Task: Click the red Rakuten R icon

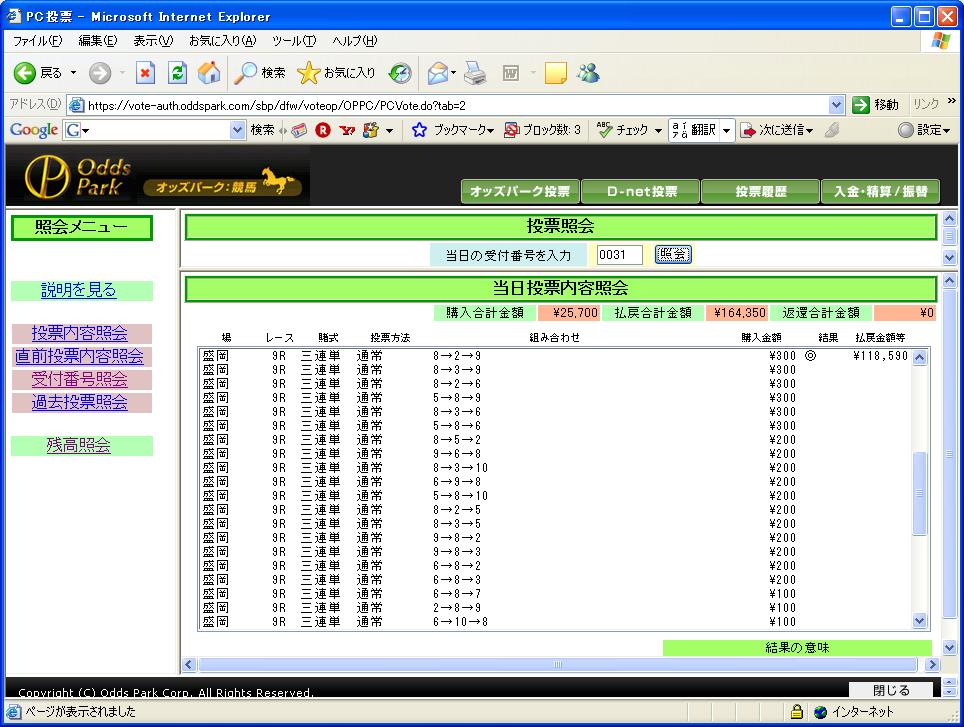Action: pyautogui.click(x=323, y=130)
